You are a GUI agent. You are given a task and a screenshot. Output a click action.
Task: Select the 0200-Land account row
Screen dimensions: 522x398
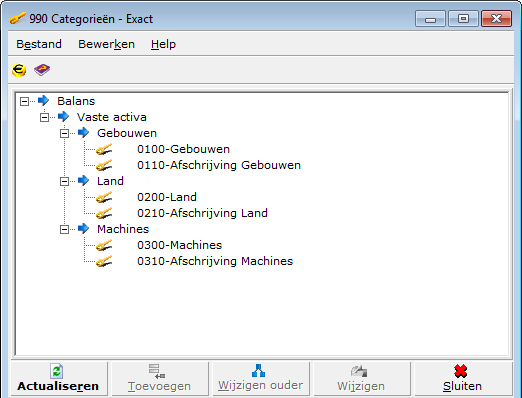point(167,197)
